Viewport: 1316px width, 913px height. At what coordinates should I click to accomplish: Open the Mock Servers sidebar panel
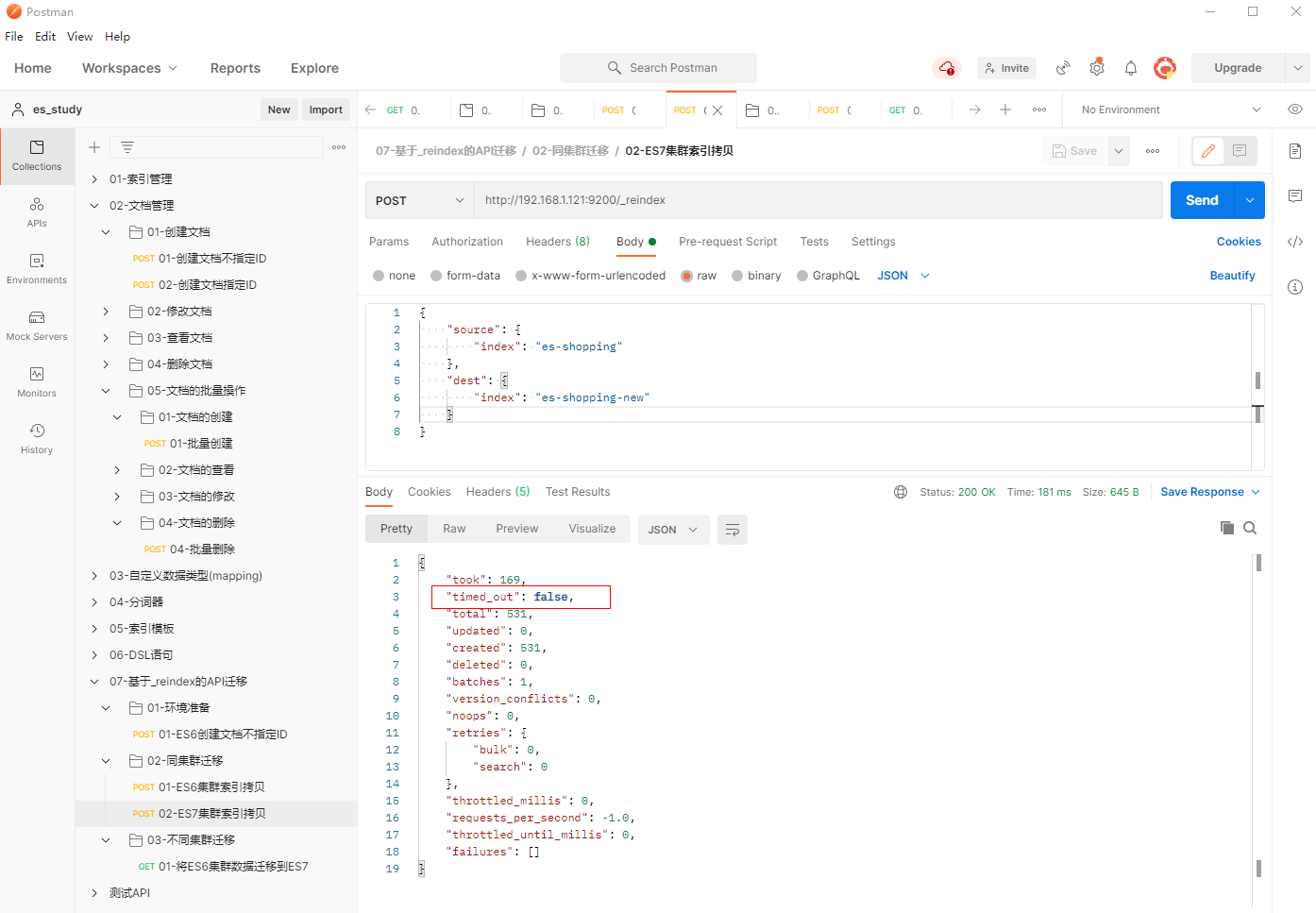(x=37, y=326)
